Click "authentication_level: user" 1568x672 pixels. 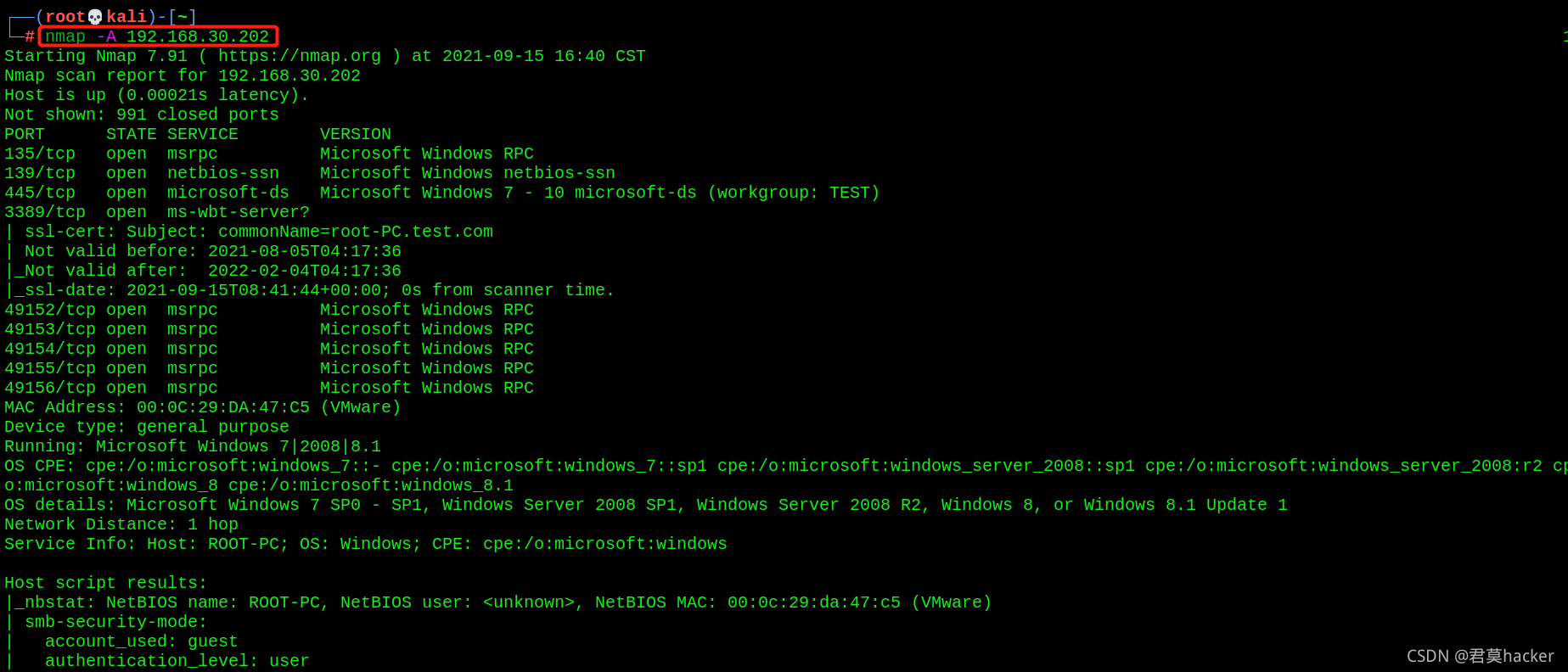click(177, 661)
